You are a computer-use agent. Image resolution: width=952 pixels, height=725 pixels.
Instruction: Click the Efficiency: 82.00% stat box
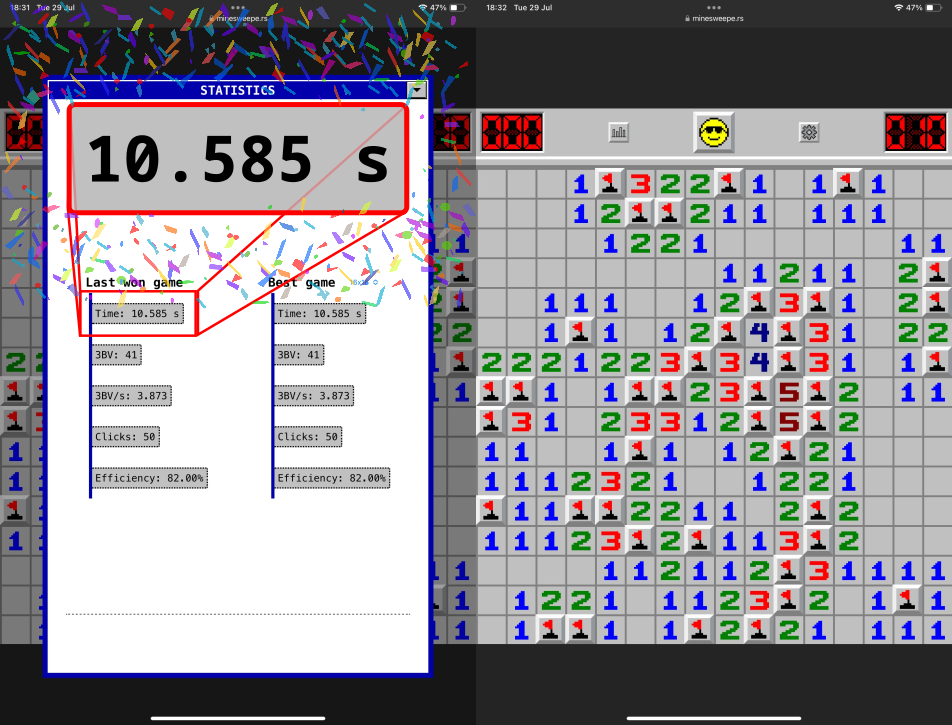click(x=150, y=477)
